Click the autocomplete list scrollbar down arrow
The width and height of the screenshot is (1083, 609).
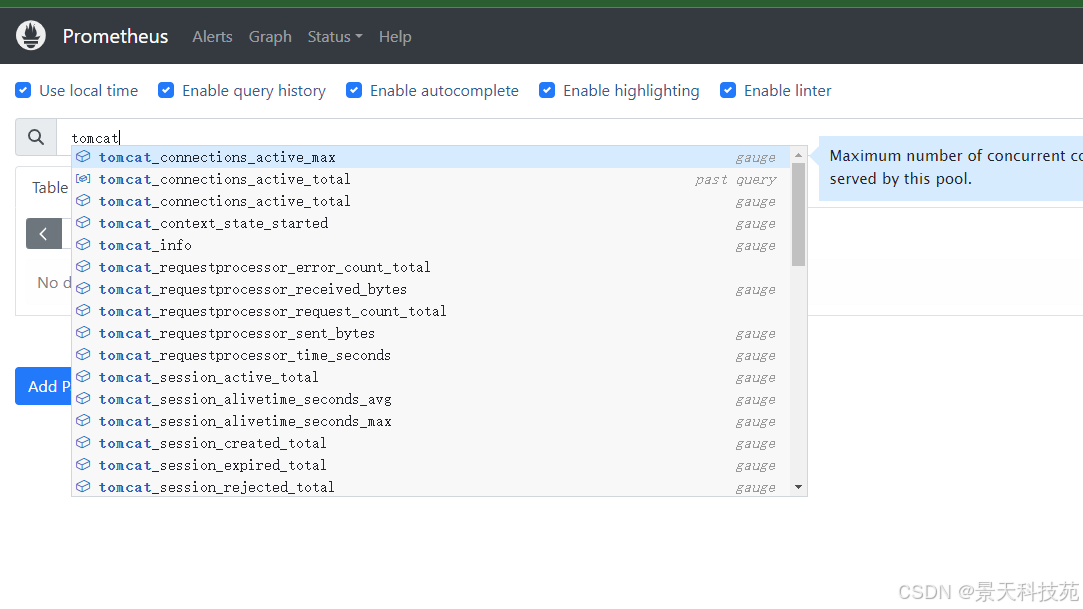798,487
